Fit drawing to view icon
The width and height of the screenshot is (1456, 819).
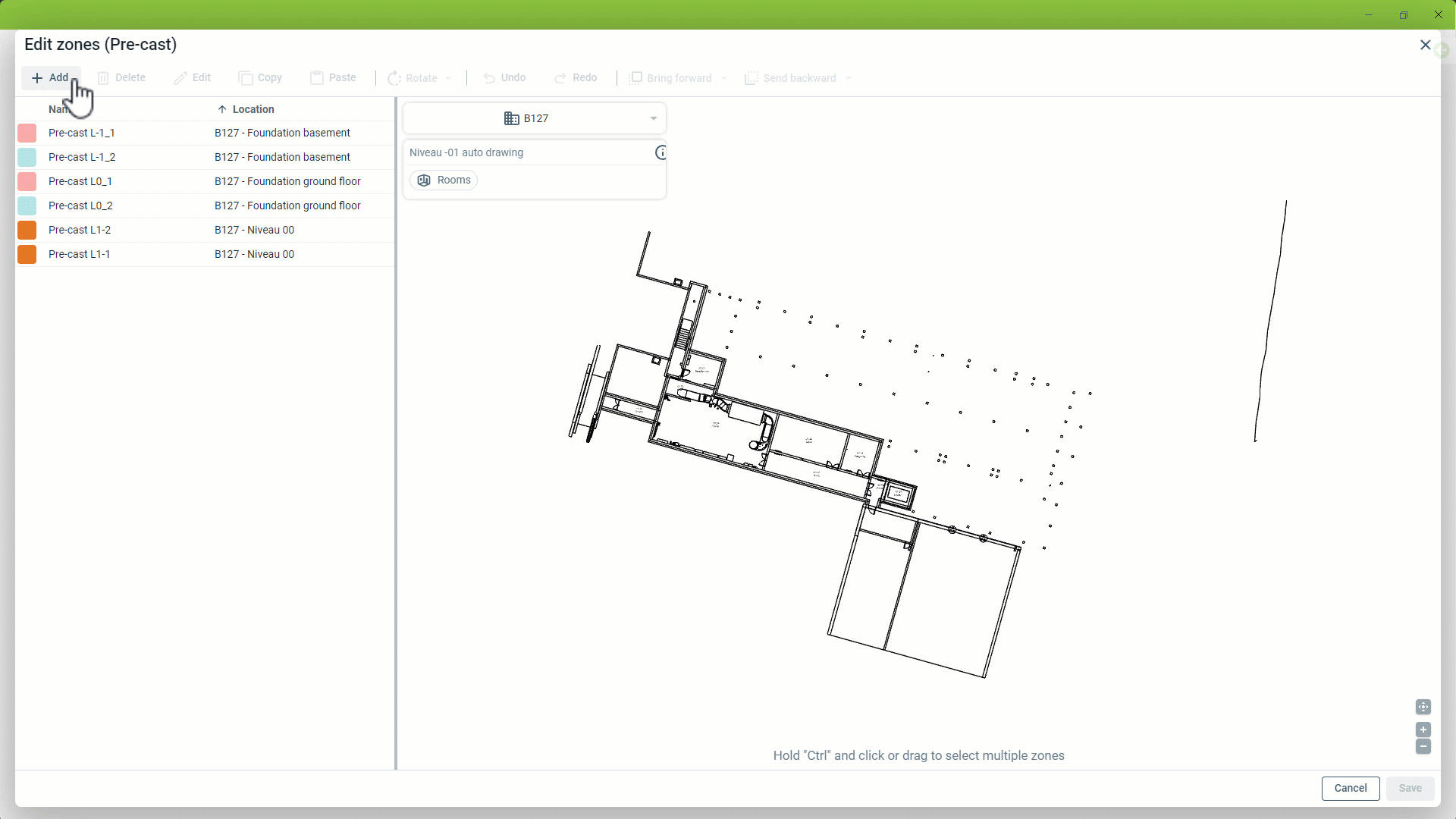[1423, 707]
